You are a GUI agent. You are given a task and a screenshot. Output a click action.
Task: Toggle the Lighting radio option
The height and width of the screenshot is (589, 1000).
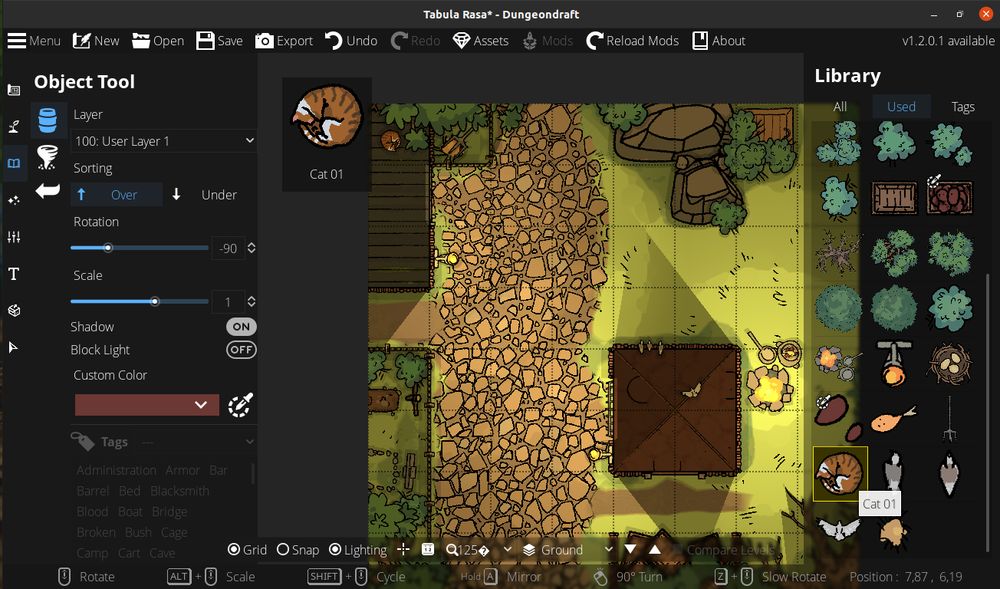pos(358,549)
